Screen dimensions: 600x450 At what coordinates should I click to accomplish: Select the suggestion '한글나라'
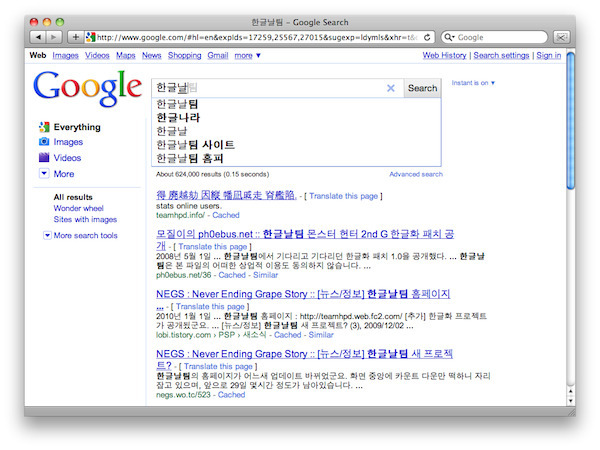tap(296, 117)
